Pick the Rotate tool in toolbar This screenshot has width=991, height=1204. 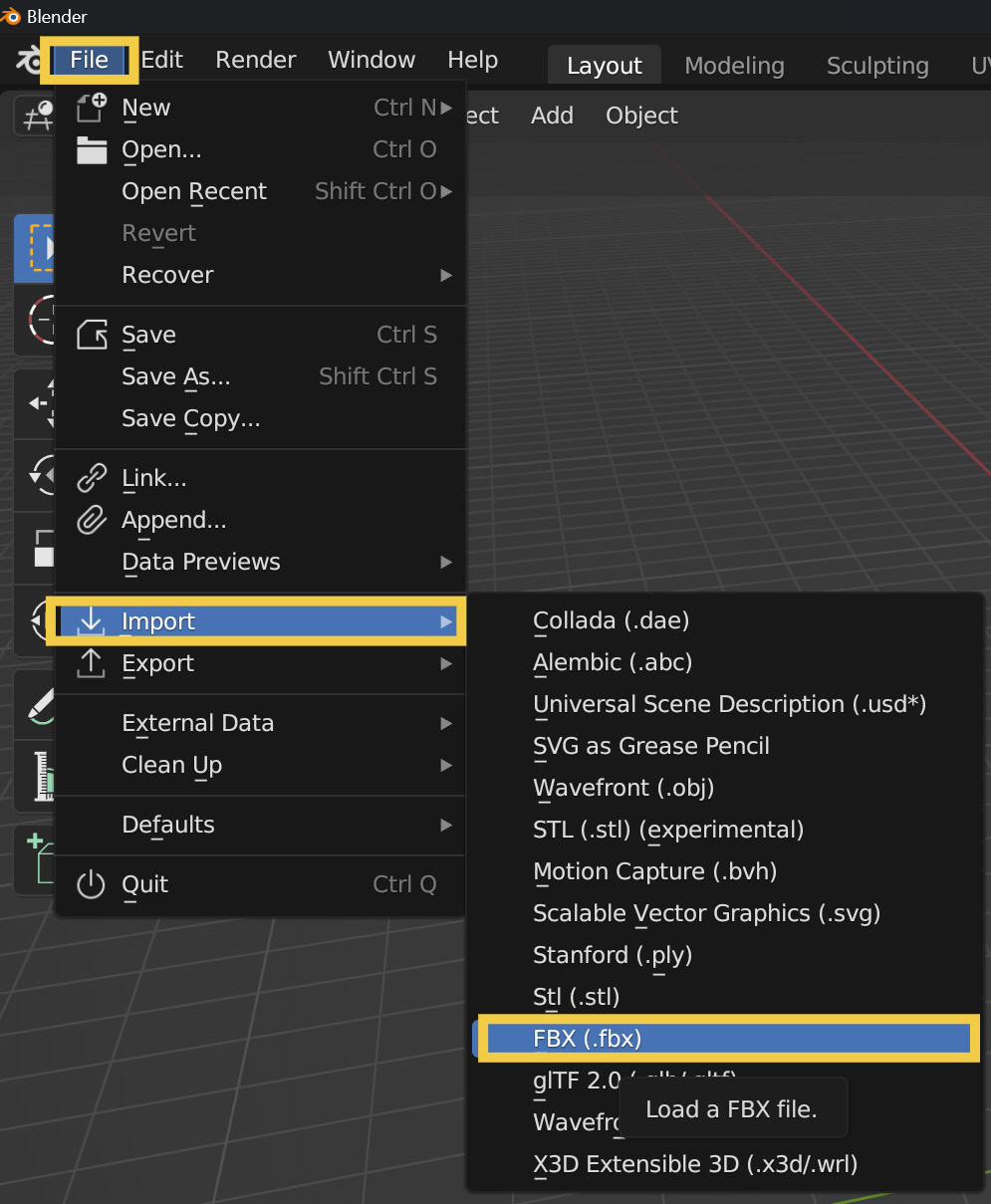[x=36, y=476]
